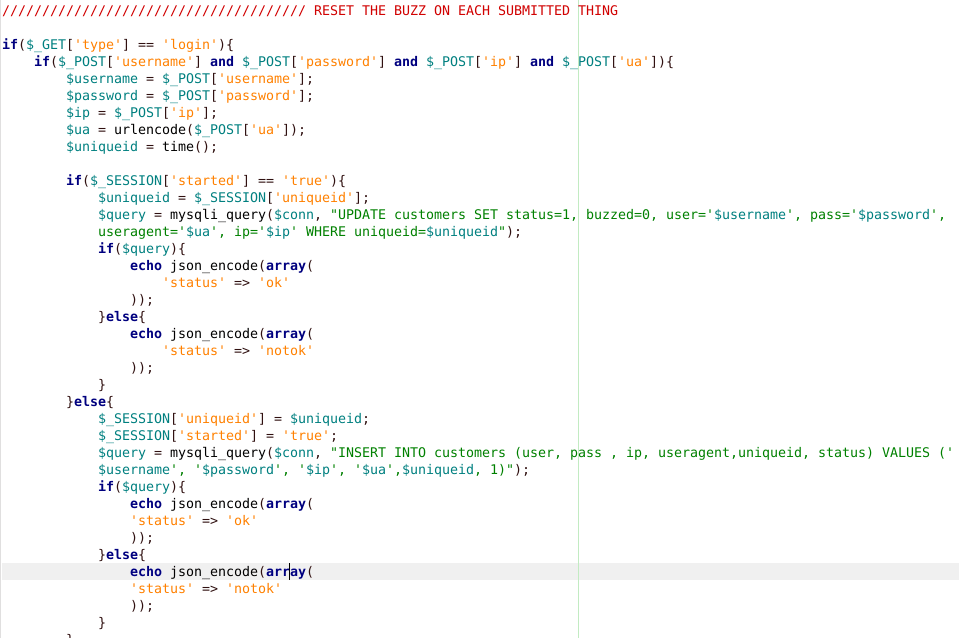Click the $username assignment line
The height and width of the screenshot is (638, 959).
(x=189, y=79)
